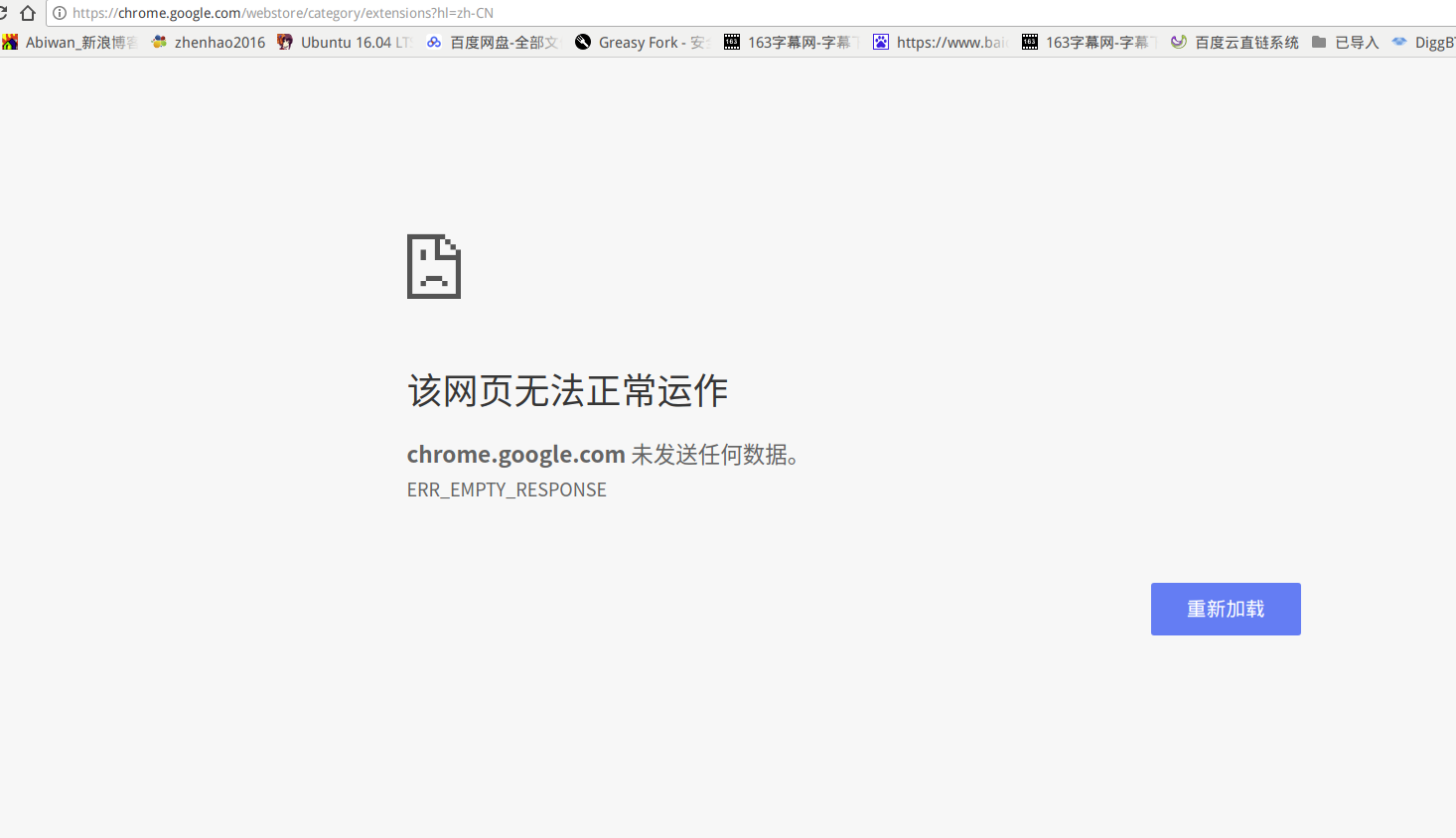
Task: Open the Ubuntu 16.04 LTS bookmark
Action: (345, 42)
